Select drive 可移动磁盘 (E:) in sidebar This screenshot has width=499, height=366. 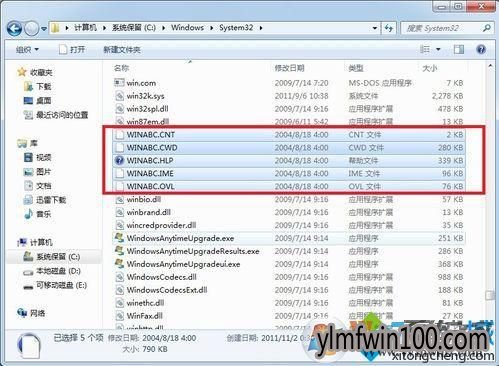(61, 285)
